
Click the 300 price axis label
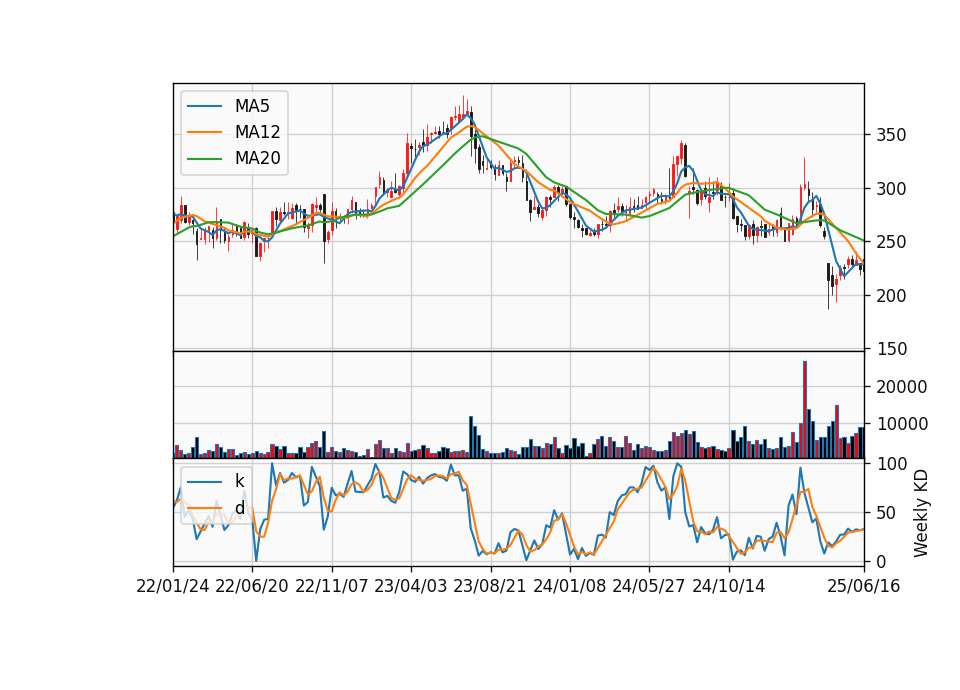(x=891, y=189)
